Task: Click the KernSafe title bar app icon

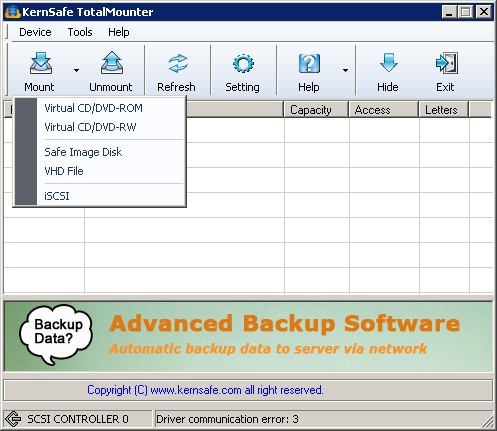Action: pyautogui.click(x=13, y=12)
